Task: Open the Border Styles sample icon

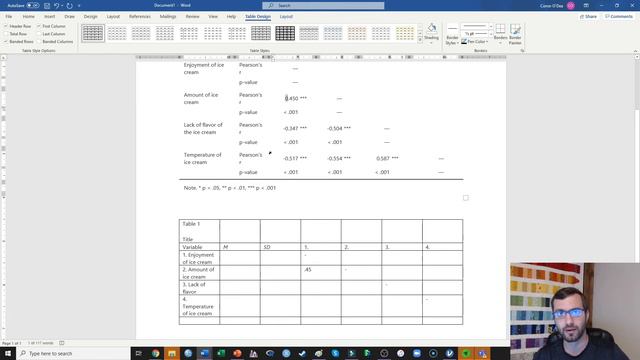Action: 452,29
